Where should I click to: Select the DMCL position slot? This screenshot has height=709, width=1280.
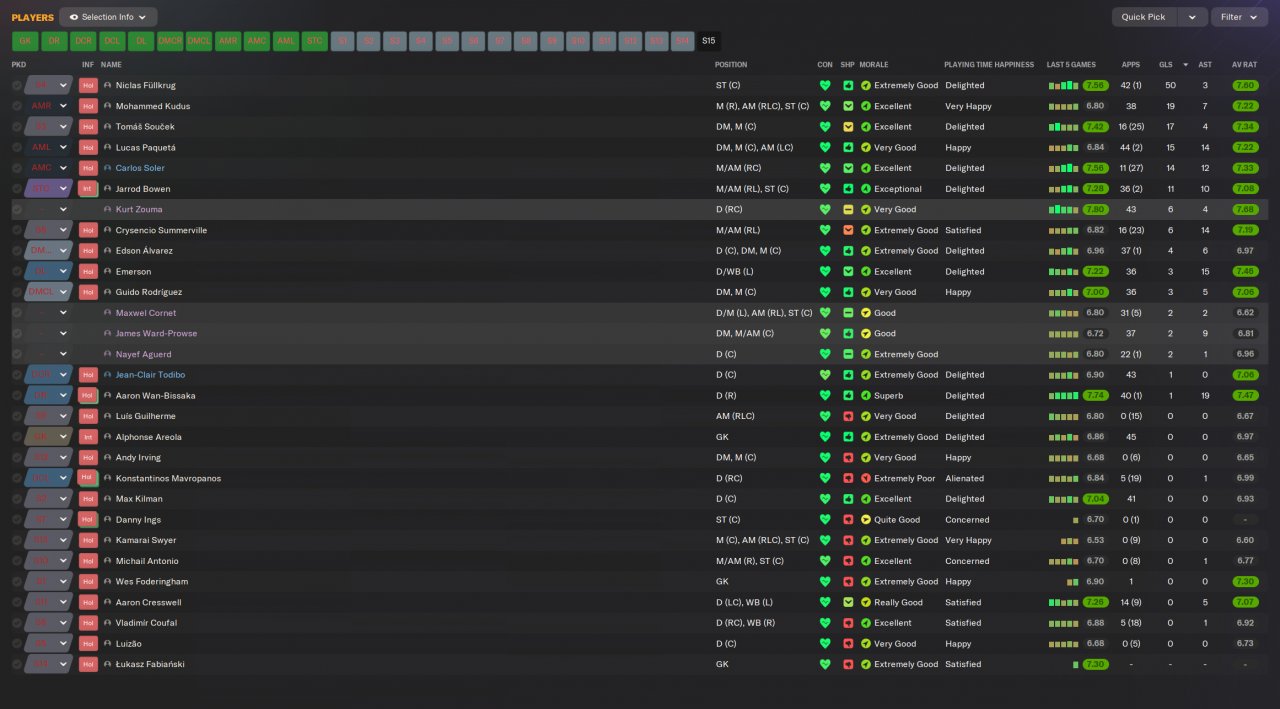[199, 41]
